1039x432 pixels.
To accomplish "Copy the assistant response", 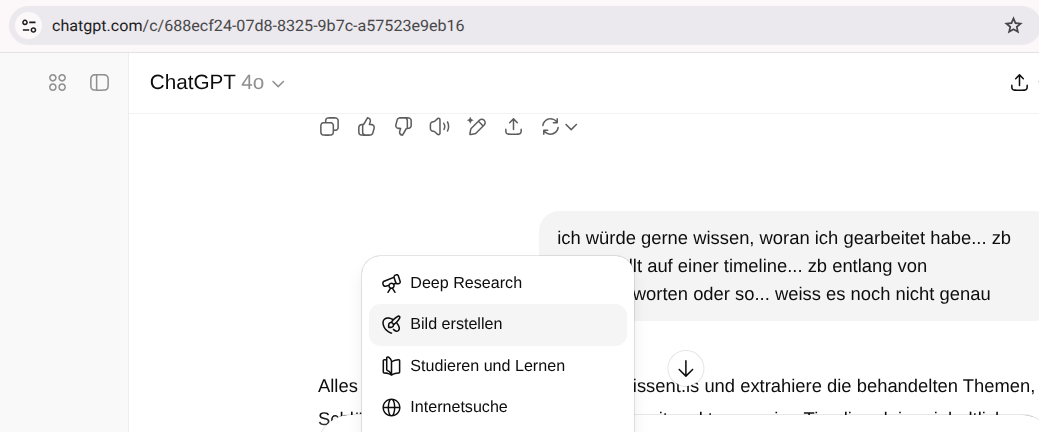I will pos(329,126).
